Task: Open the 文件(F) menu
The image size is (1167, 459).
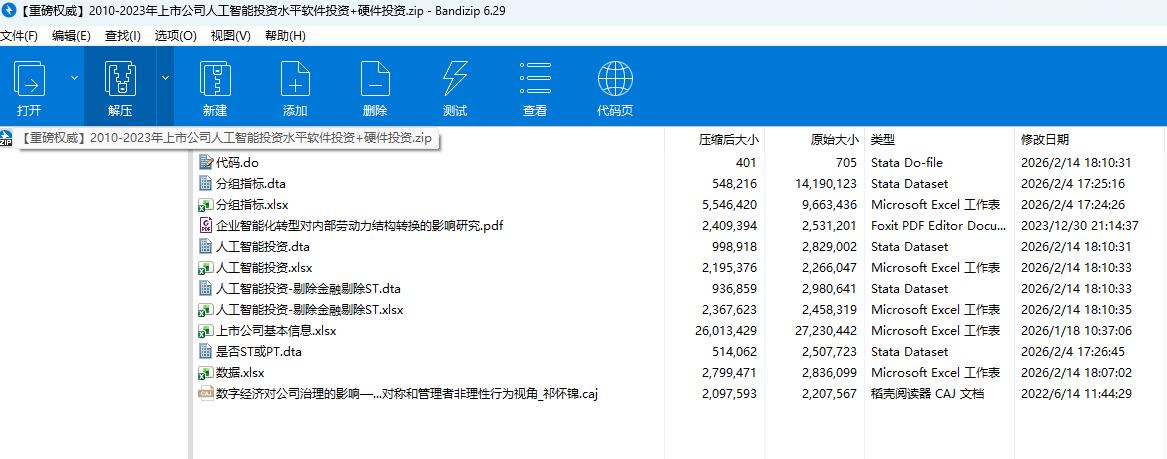Action: 19,36
